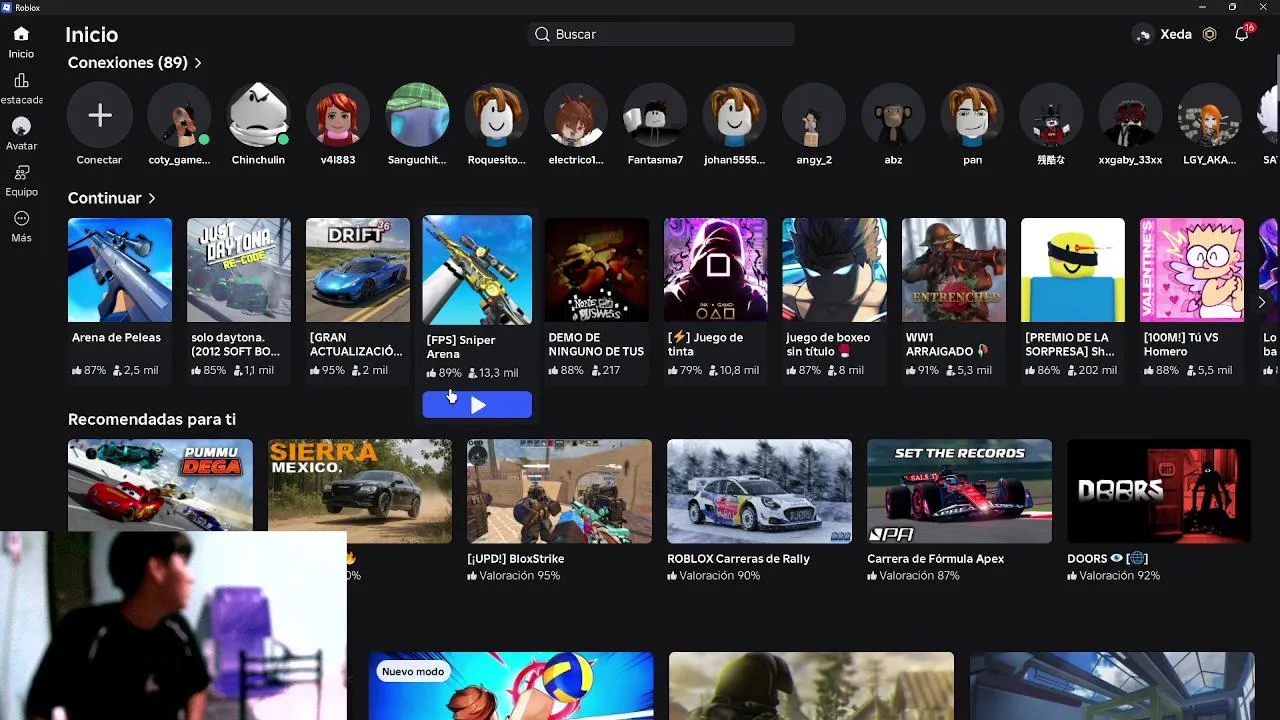Open the WW1 ARRAIGADO thumbnail
The height and width of the screenshot is (720, 1280).
click(x=954, y=270)
